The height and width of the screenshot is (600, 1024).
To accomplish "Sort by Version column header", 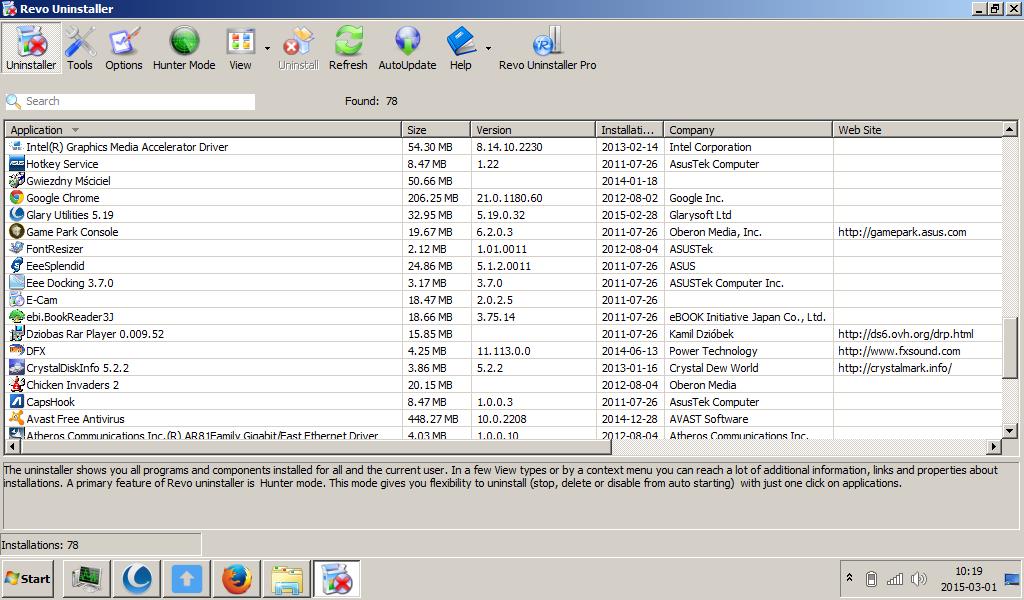I will pos(533,130).
